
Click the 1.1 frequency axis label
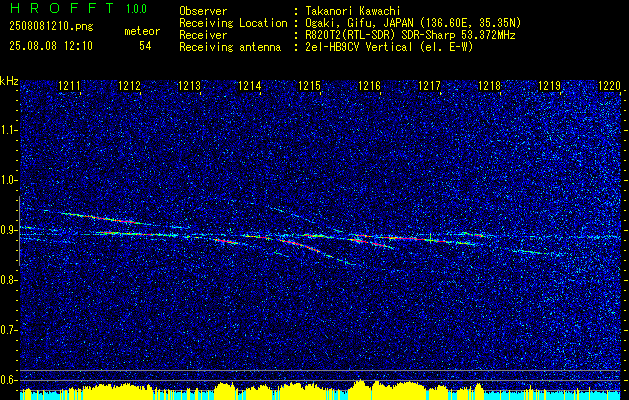click(8, 130)
